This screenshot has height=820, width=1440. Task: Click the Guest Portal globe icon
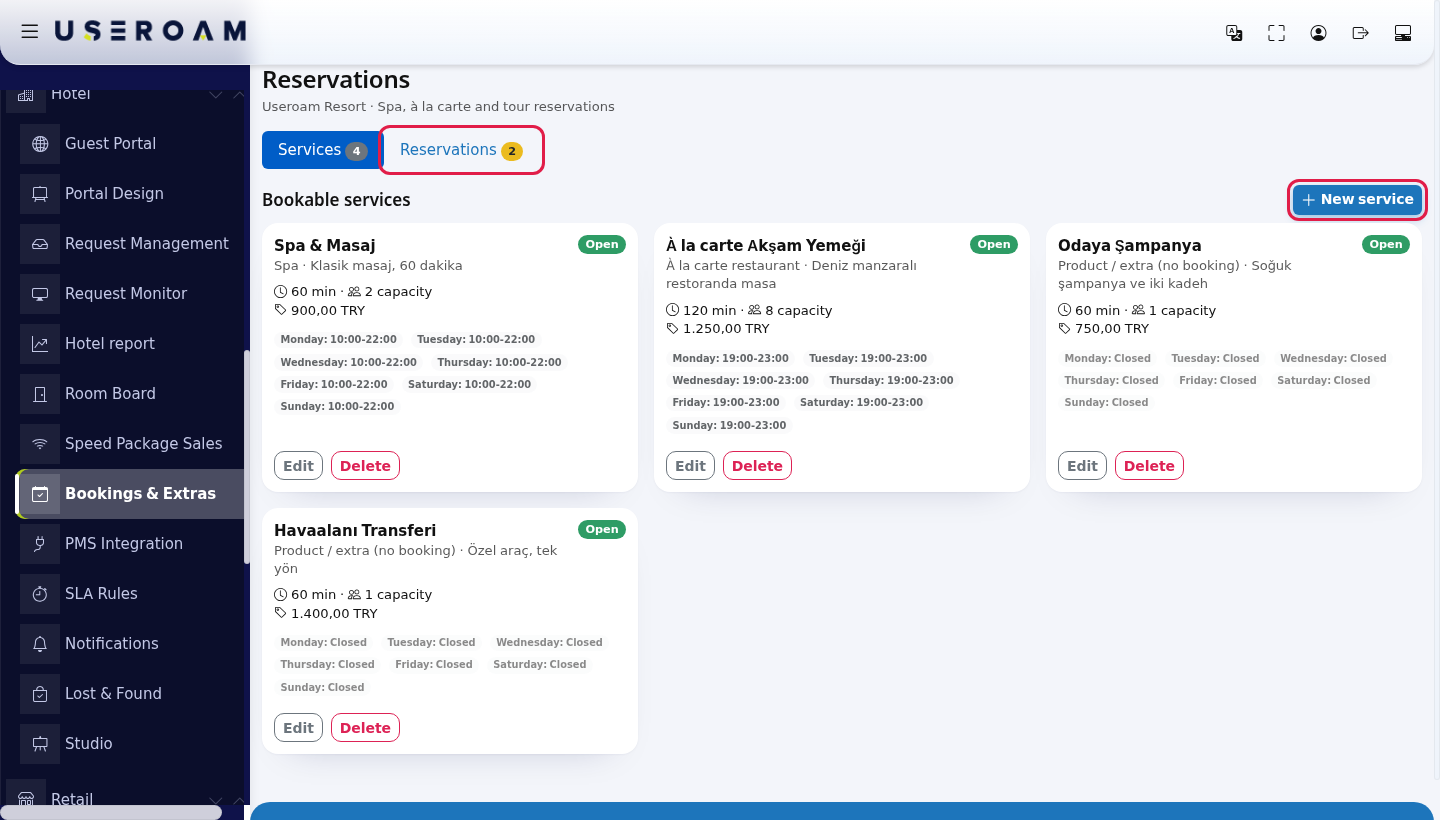click(x=40, y=144)
